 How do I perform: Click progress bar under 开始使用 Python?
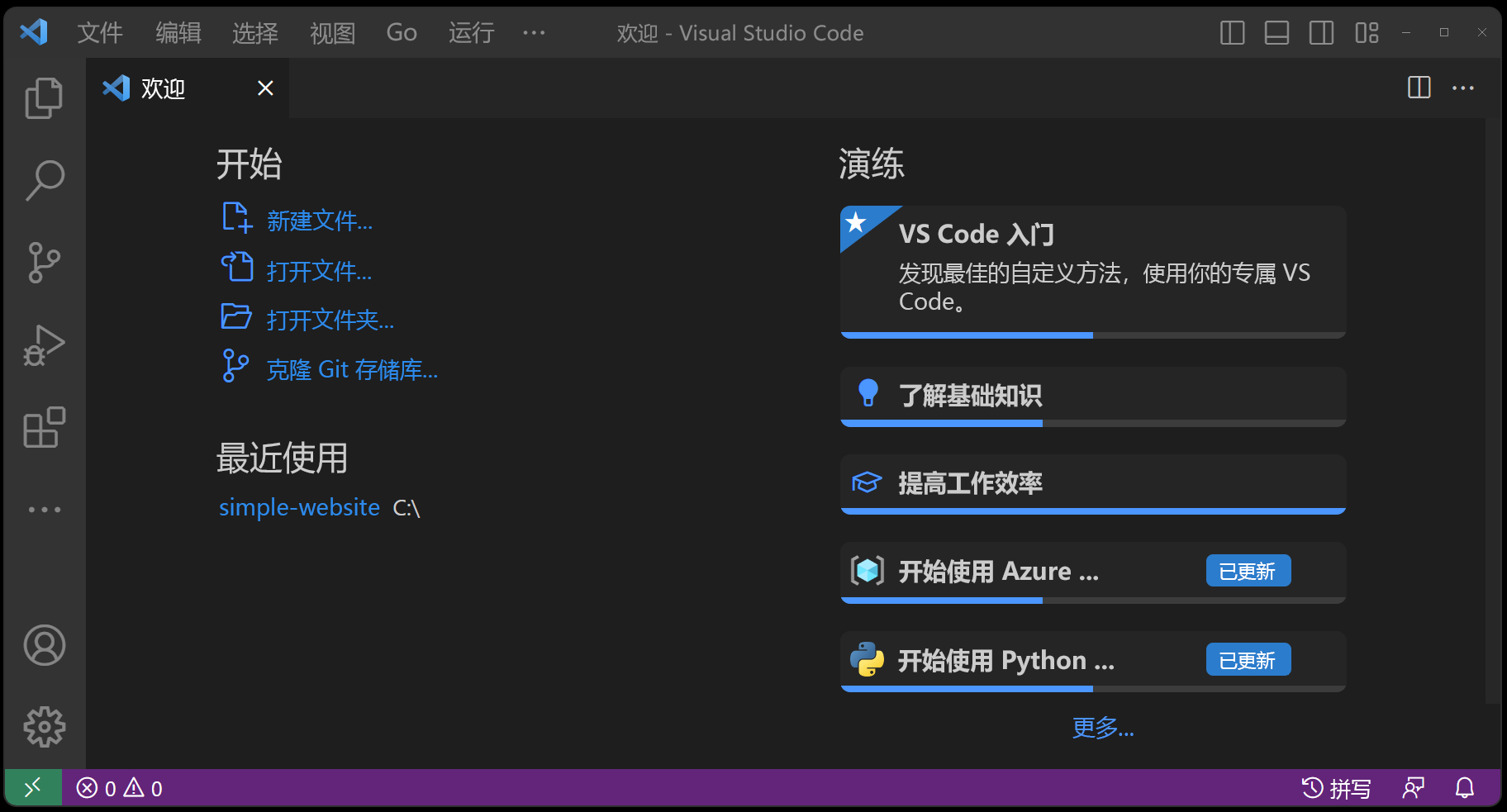click(1093, 688)
